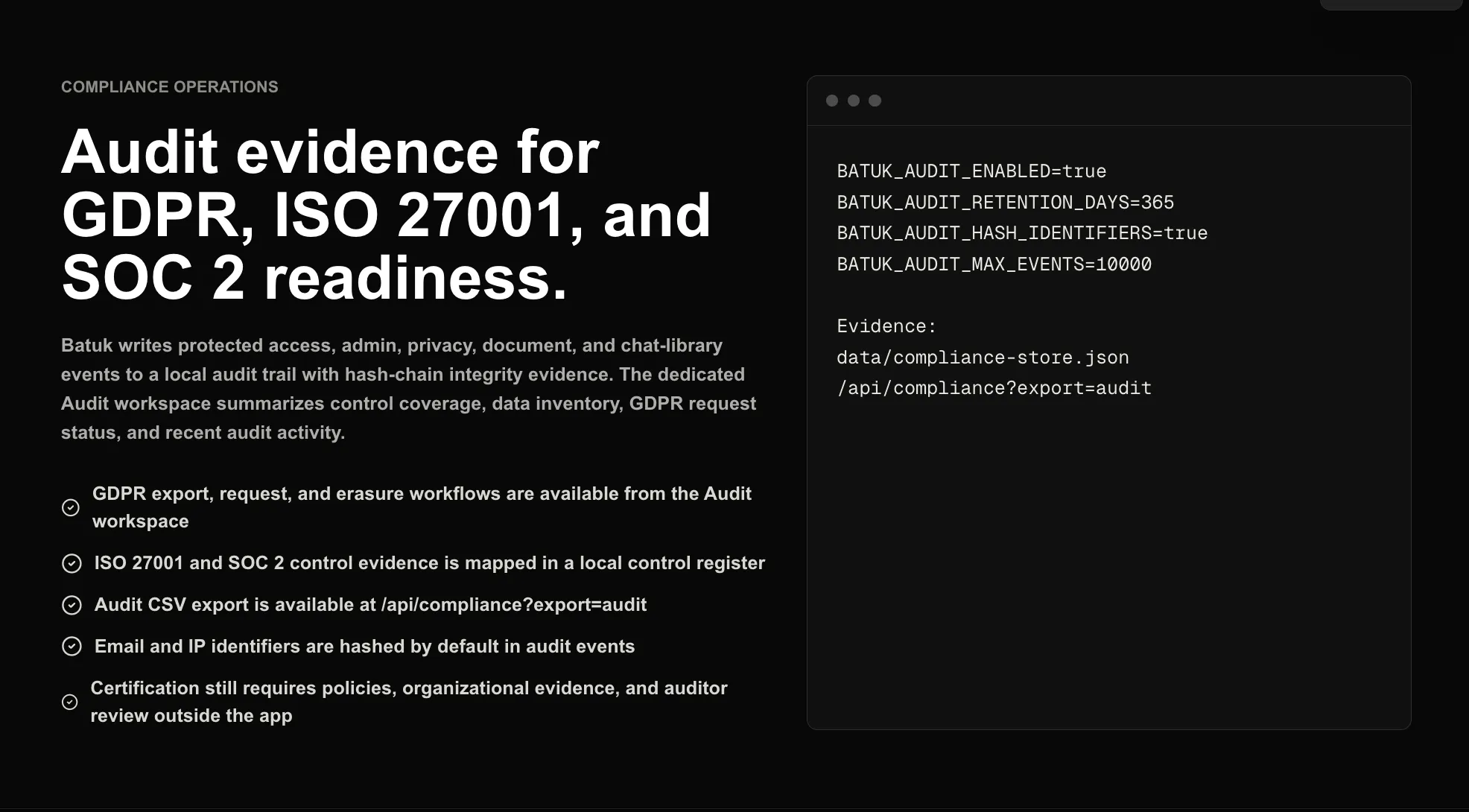Click the BATUK_AUDIT_MAX_EVENTS=10000 line
This screenshot has width=1469, height=812.
tap(994, 264)
